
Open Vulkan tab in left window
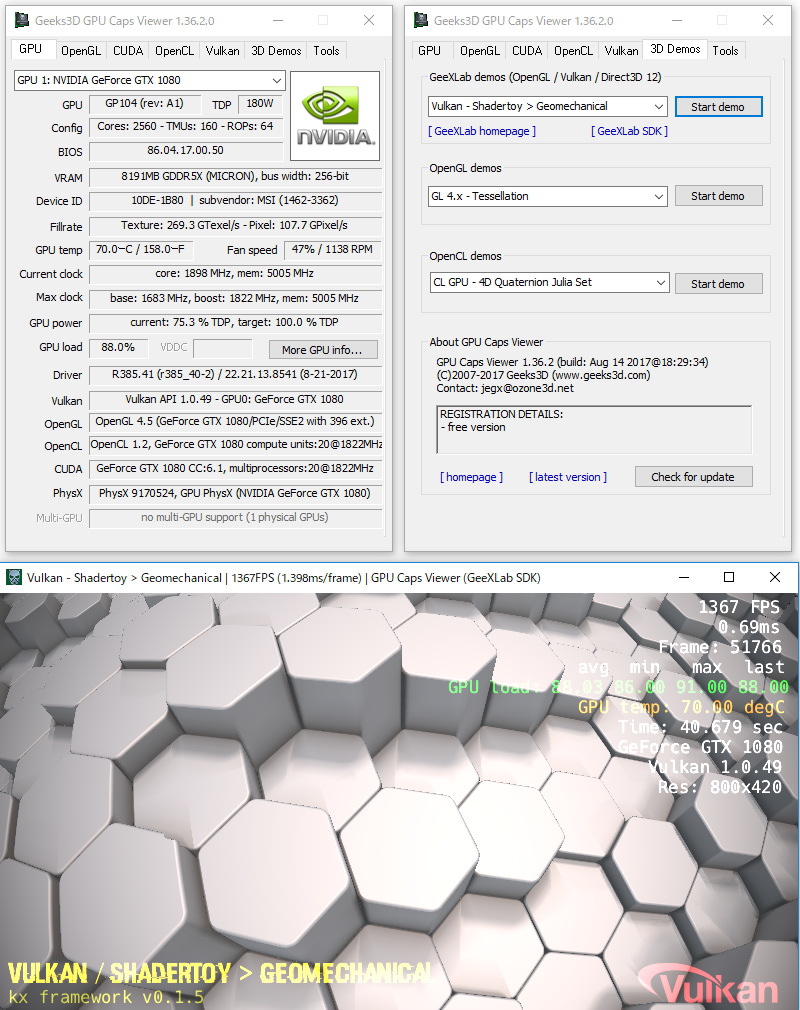point(222,51)
